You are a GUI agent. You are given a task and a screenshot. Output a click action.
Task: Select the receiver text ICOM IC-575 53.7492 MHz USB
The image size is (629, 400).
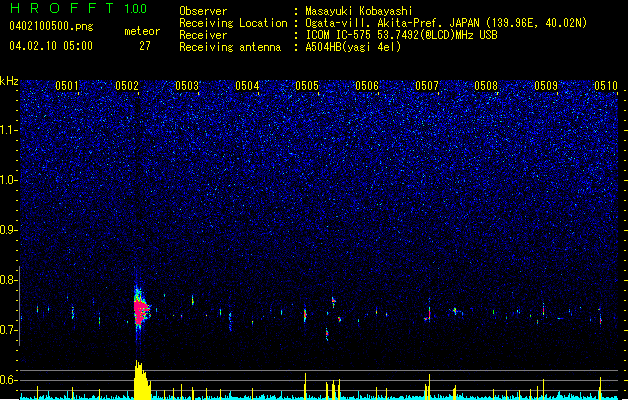[x=402, y=35]
